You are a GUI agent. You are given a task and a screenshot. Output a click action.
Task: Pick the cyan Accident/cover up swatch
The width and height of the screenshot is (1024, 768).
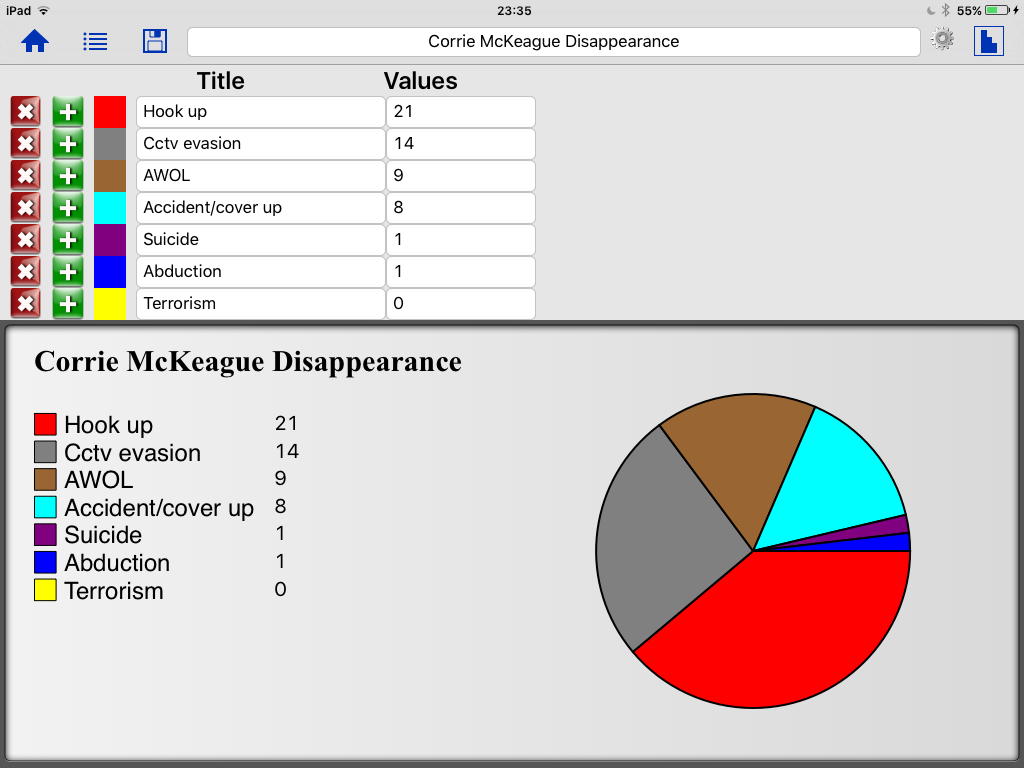pos(110,208)
